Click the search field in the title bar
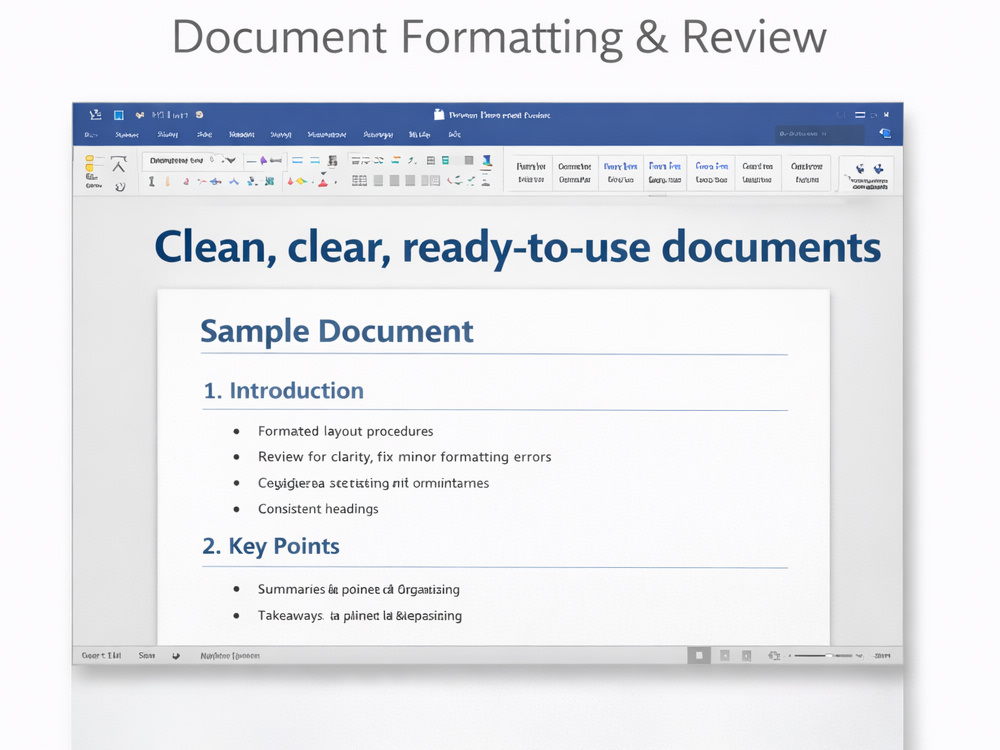This screenshot has width=1000, height=750. [820, 134]
